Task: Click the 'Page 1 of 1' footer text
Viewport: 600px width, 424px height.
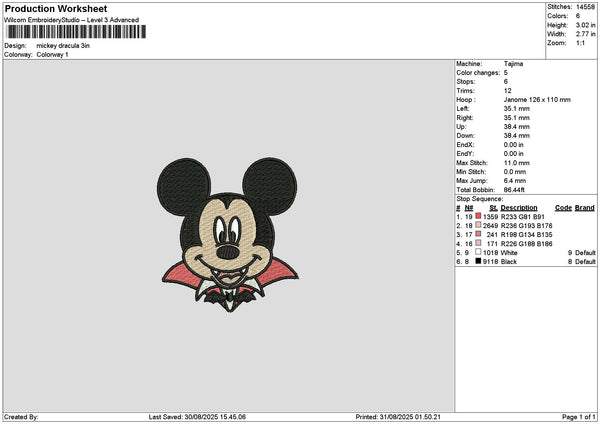Action: click(579, 417)
